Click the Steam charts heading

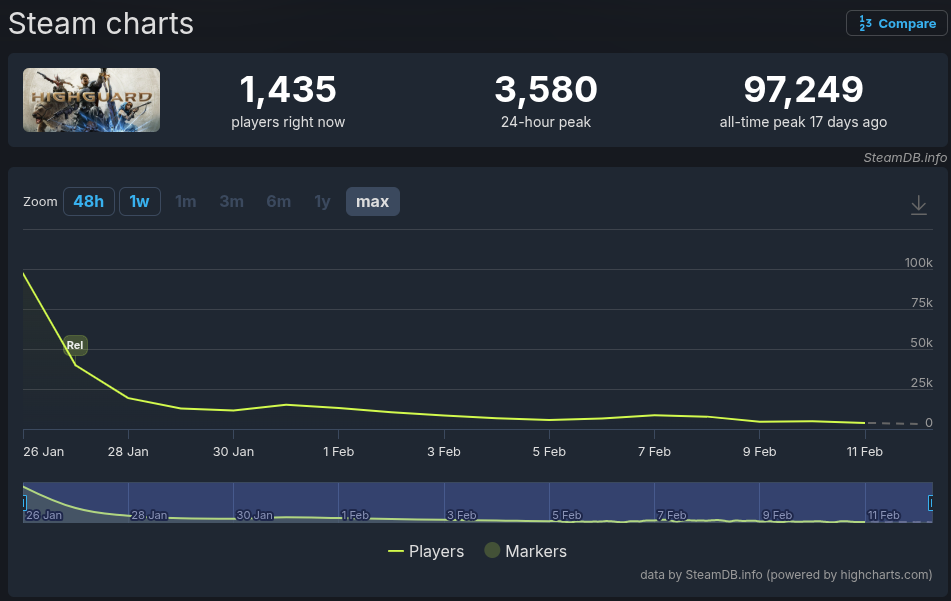click(x=101, y=24)
